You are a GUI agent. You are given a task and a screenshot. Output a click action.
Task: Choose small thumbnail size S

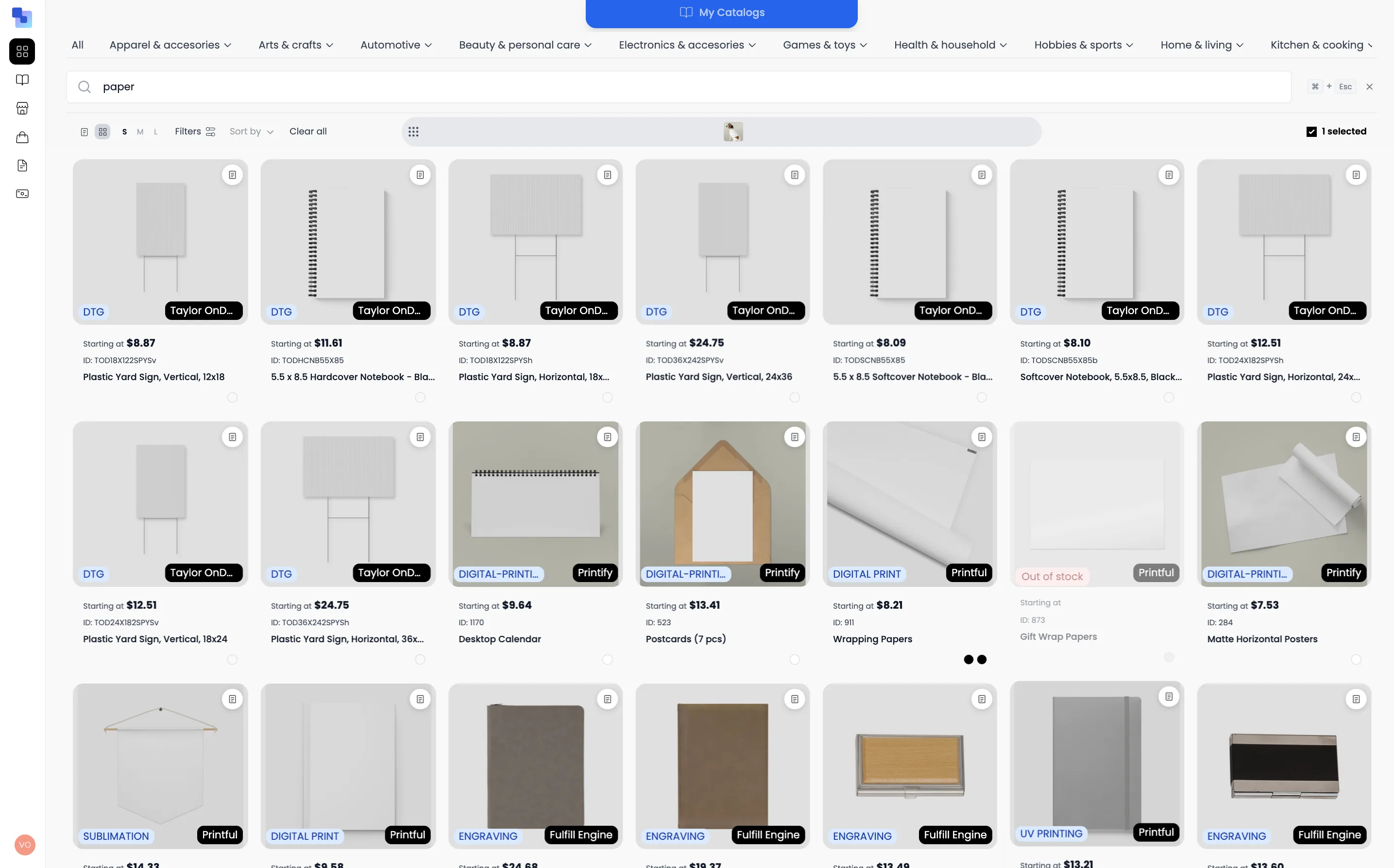click(125, 132)
